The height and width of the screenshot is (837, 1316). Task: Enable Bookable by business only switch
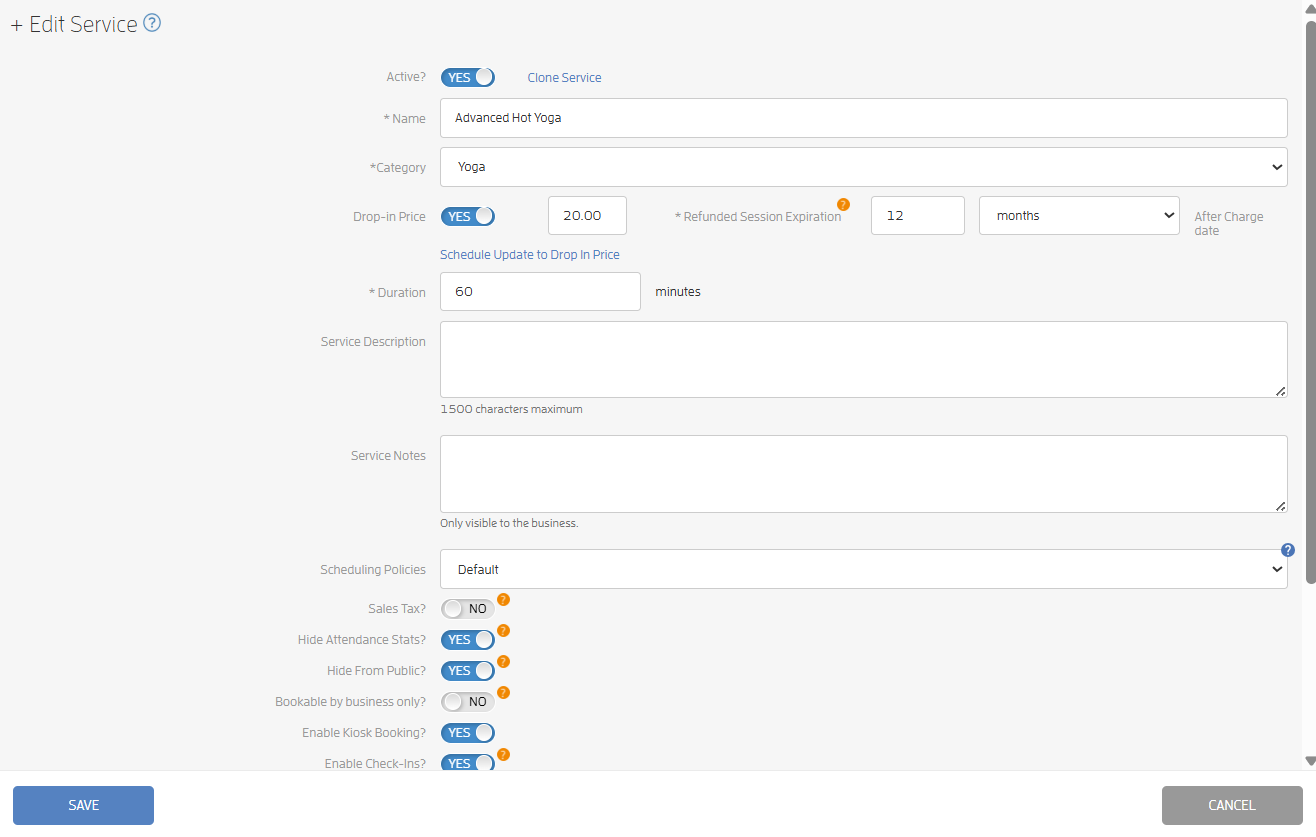click(467, 702)
